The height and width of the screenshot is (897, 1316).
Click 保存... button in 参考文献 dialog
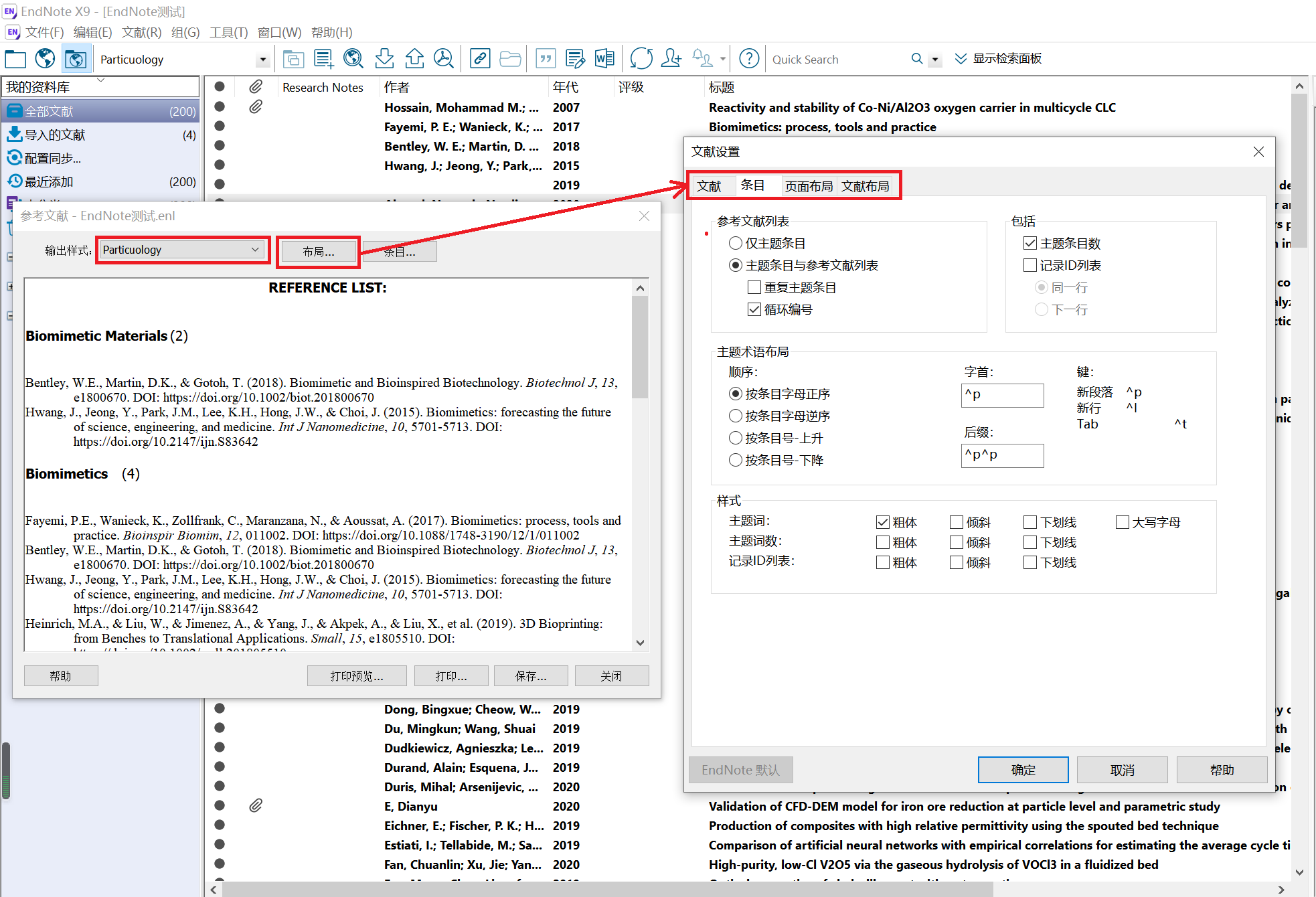[x=531, y=676]
